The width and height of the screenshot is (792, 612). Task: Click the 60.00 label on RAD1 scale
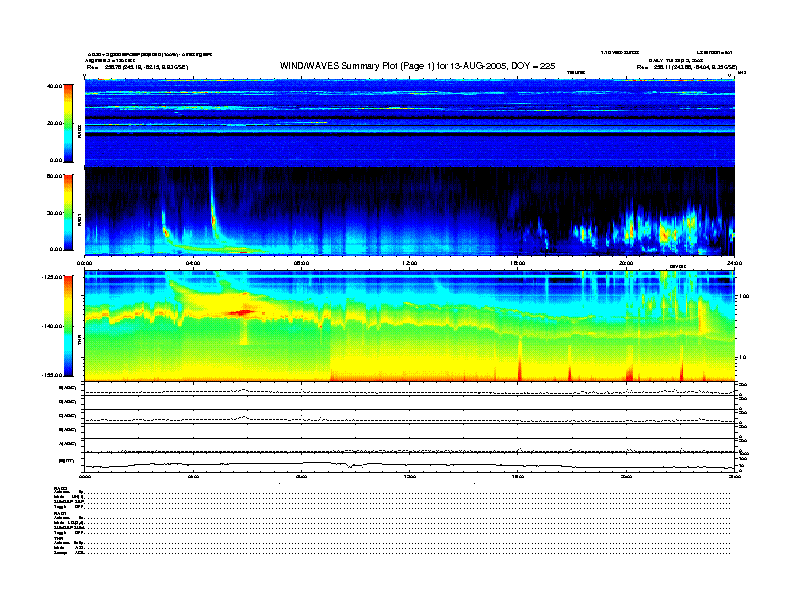[54, 176]
